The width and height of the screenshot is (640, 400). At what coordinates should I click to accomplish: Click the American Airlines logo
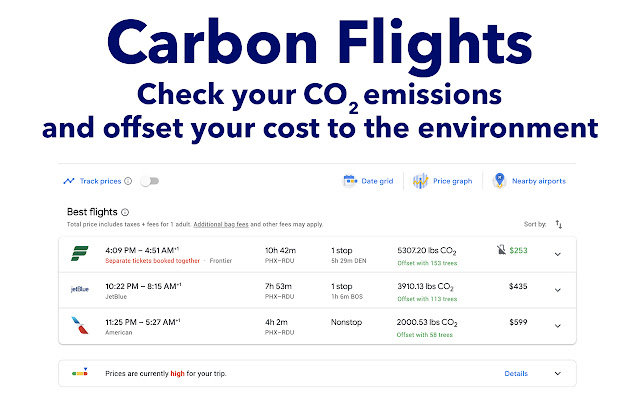78,323
